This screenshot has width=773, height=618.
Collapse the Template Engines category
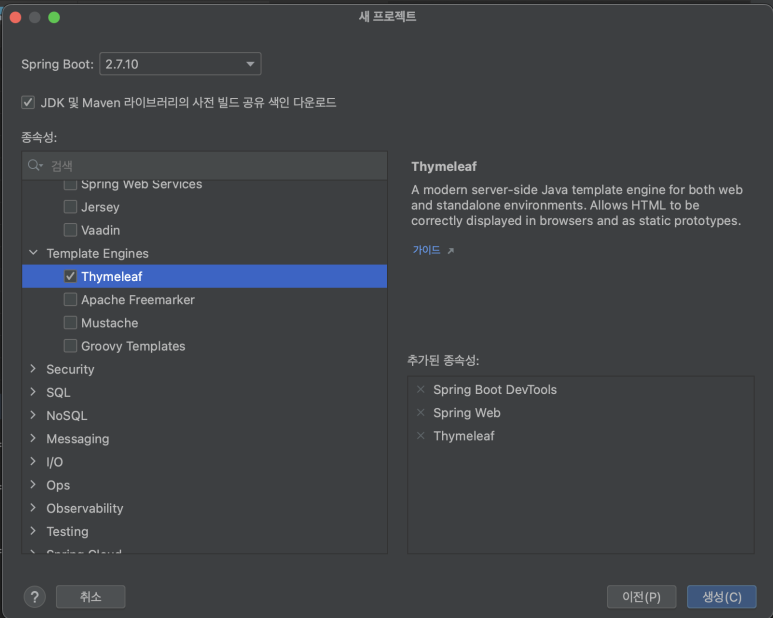tap(34, 253)
